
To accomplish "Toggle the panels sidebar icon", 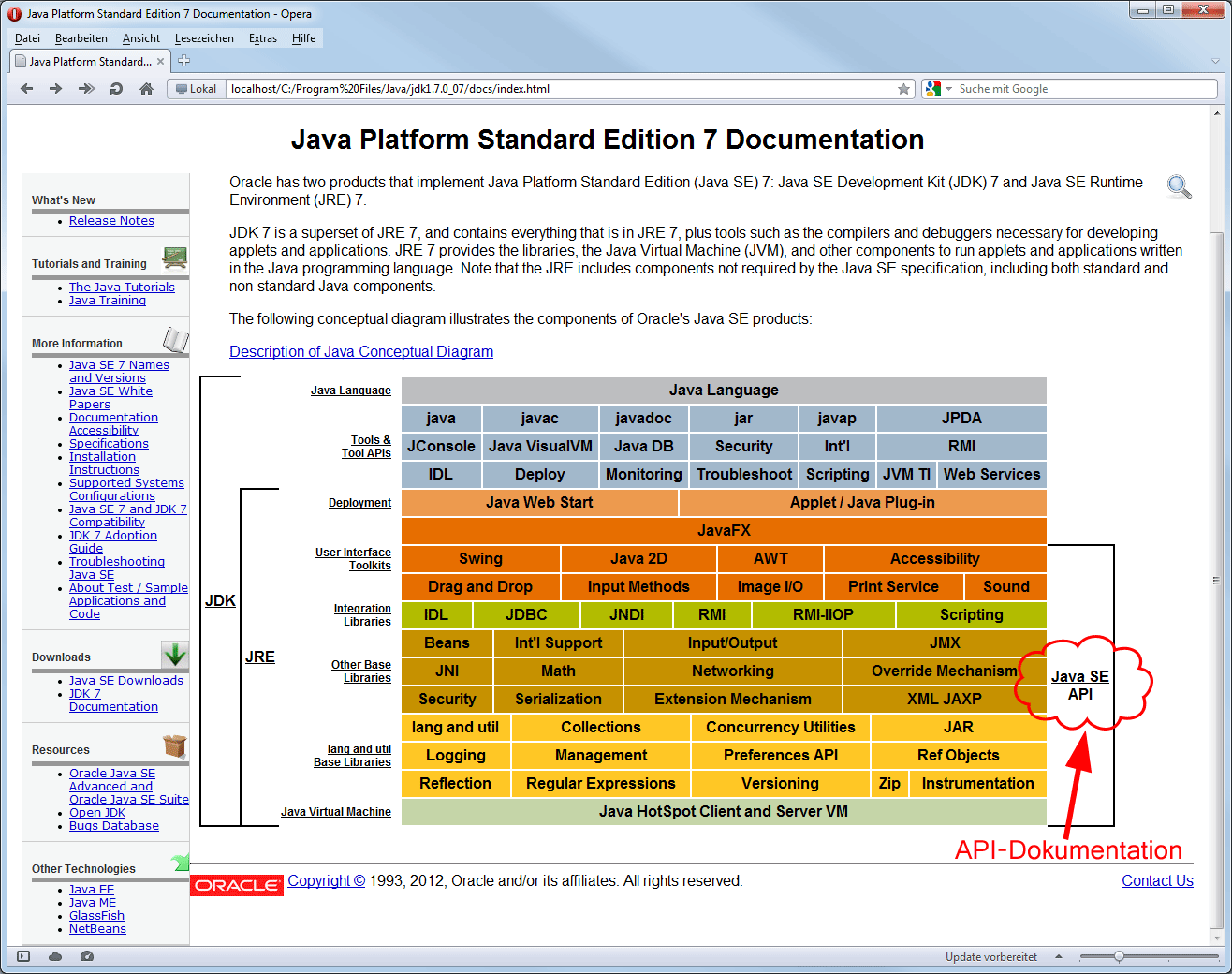I will 23,956.
